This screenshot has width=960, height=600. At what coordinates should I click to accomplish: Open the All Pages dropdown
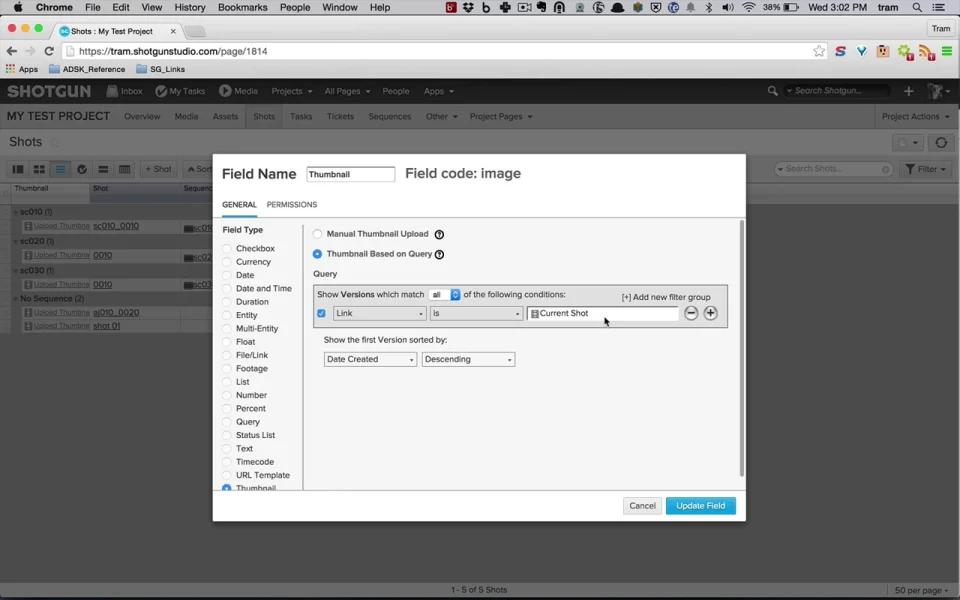coord(347,91)
